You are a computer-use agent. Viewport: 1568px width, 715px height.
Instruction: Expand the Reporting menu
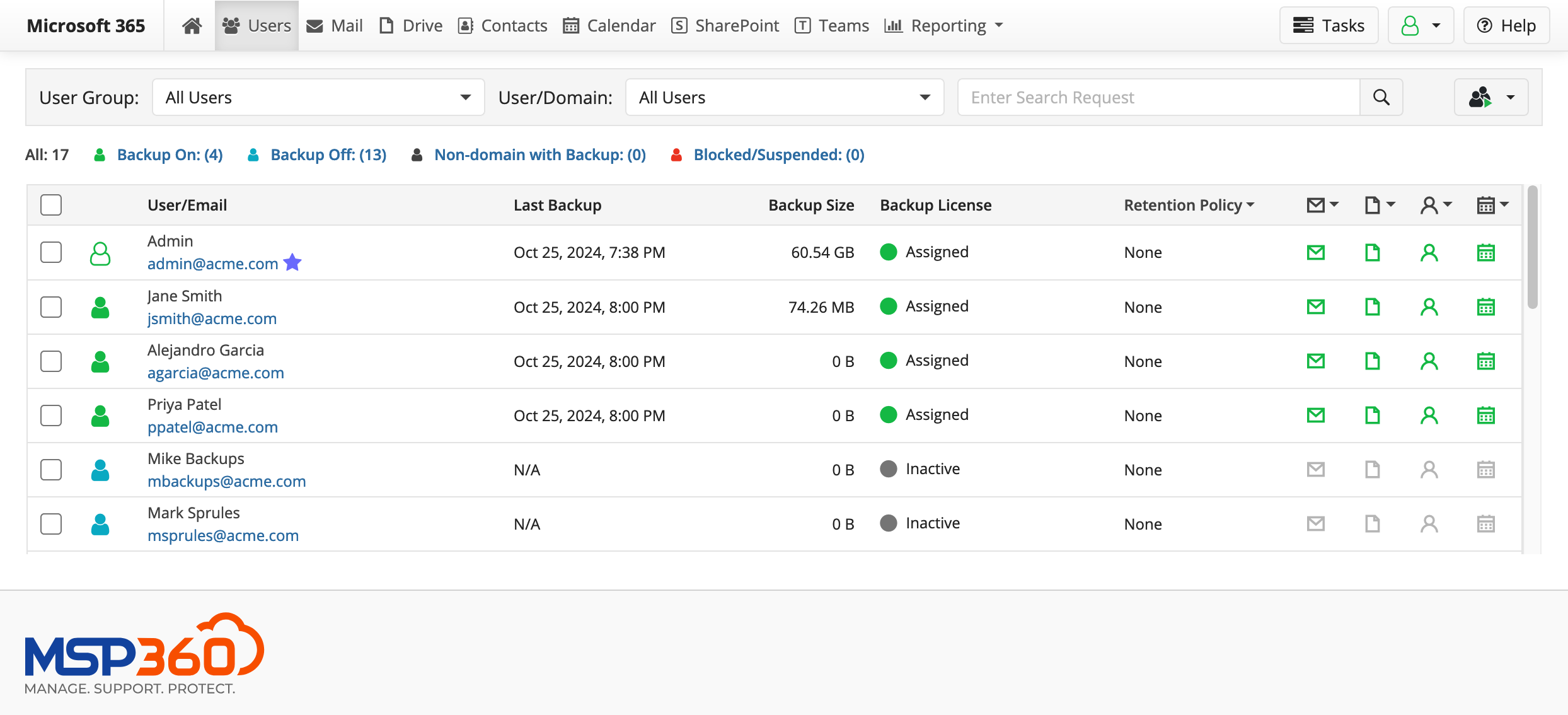tap(943, 26)
